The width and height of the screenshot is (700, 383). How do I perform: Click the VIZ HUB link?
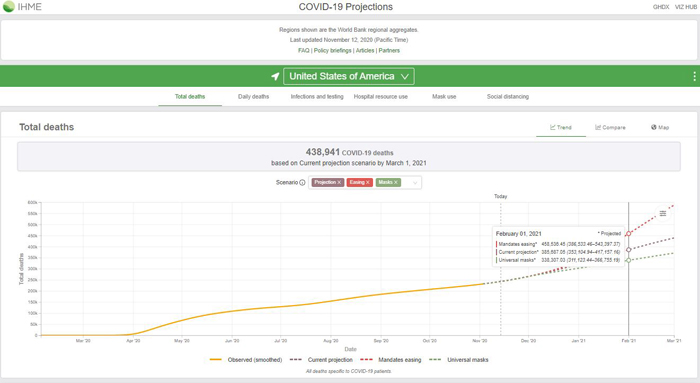(x=686, y=7)
